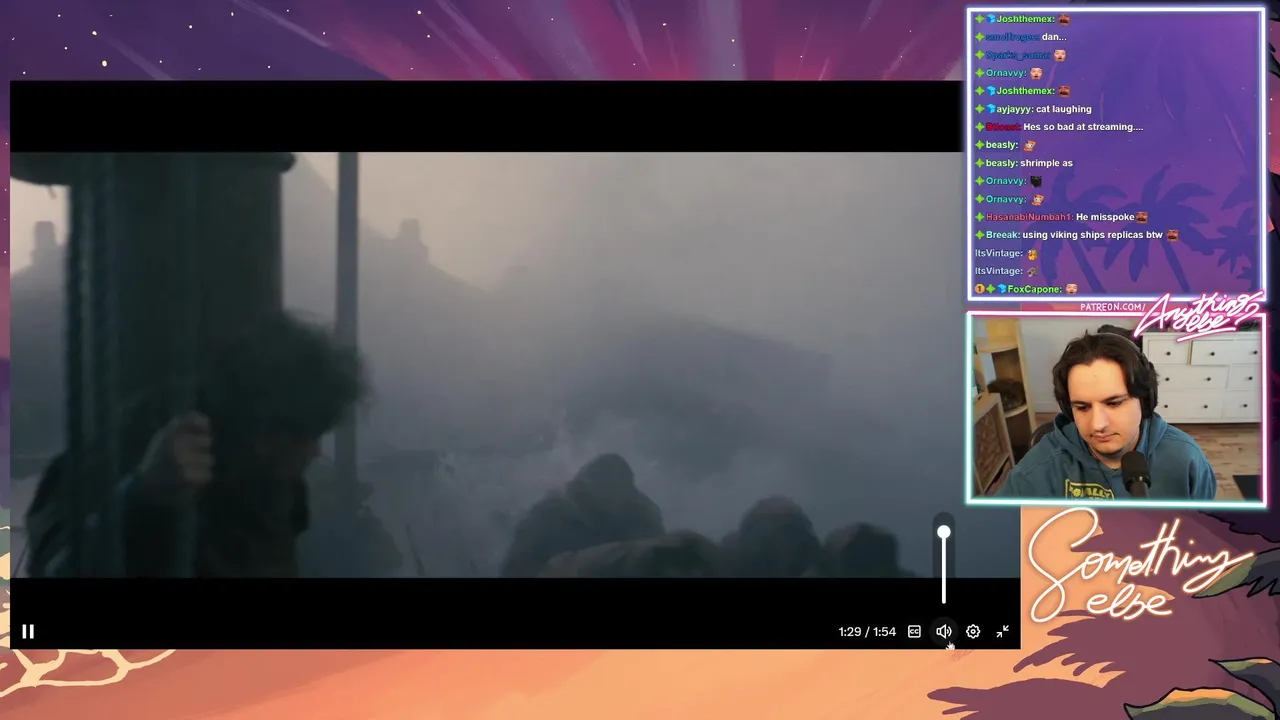Toggle closed captions with the CC icon

click(914, 632)
